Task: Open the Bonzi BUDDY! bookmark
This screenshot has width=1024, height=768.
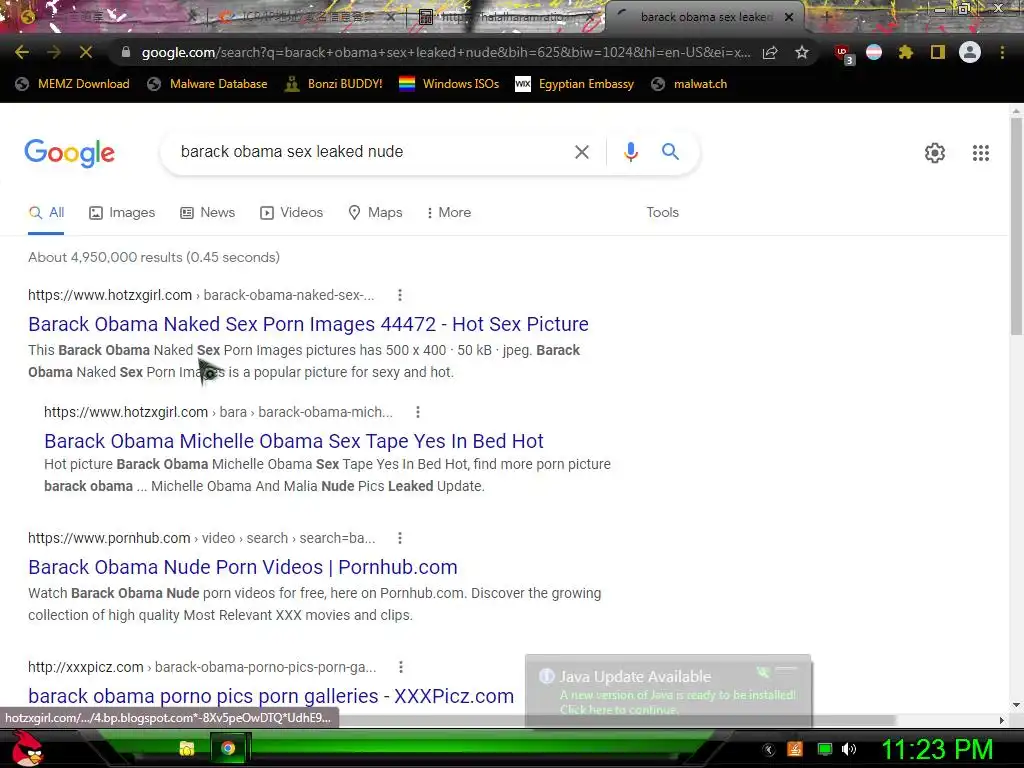Action: coord(333,84)
